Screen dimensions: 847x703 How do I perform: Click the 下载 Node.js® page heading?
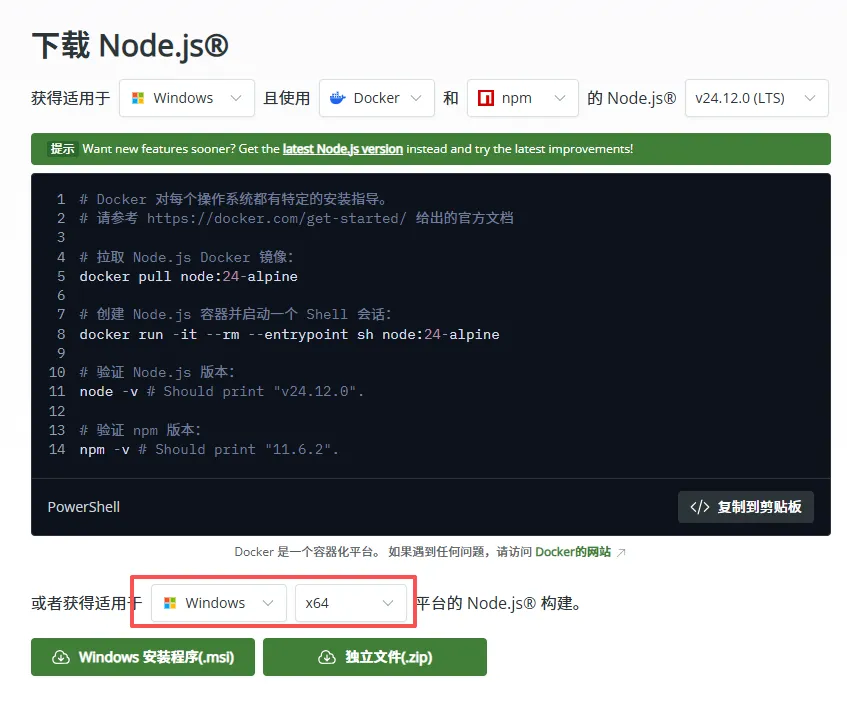point(130,45)
